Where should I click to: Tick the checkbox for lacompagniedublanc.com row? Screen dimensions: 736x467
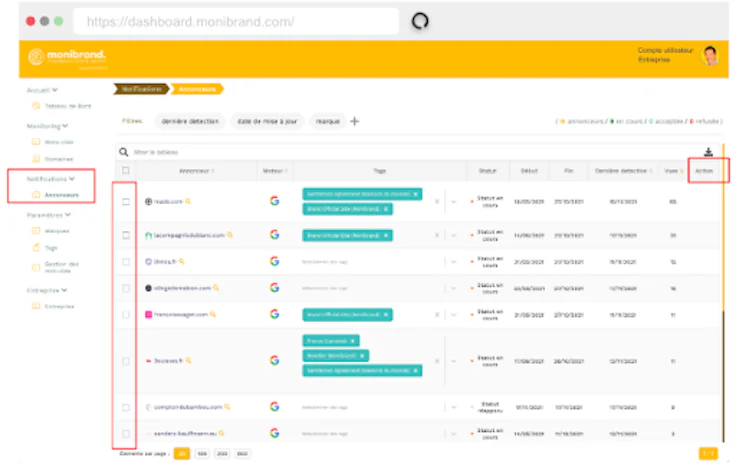[x=126, y=235]
